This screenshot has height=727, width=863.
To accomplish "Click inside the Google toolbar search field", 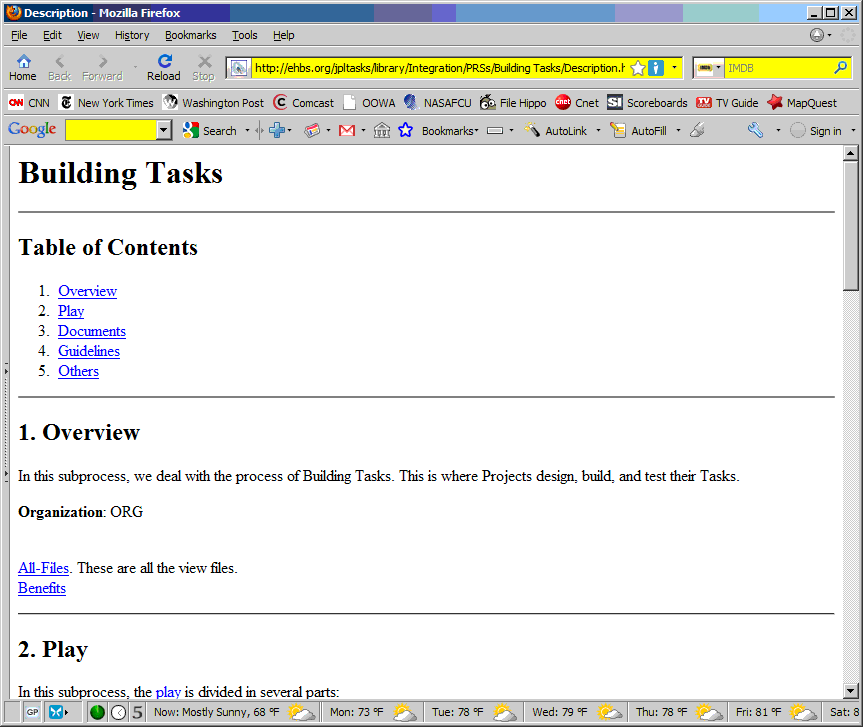I will click(111, 130).
